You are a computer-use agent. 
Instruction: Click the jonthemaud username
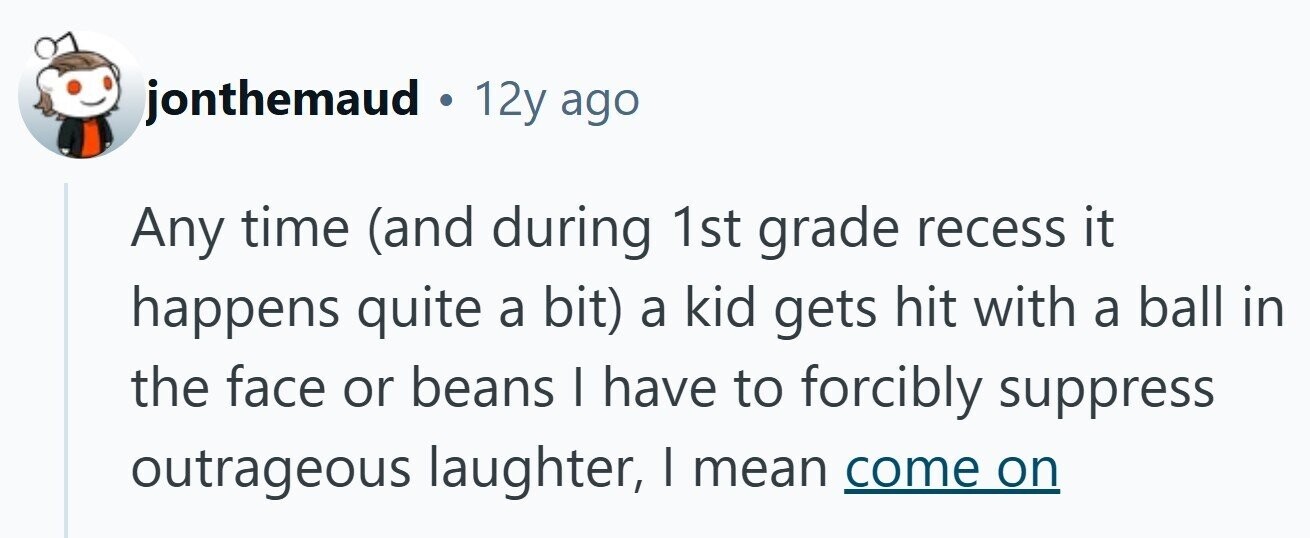point(282,99)
